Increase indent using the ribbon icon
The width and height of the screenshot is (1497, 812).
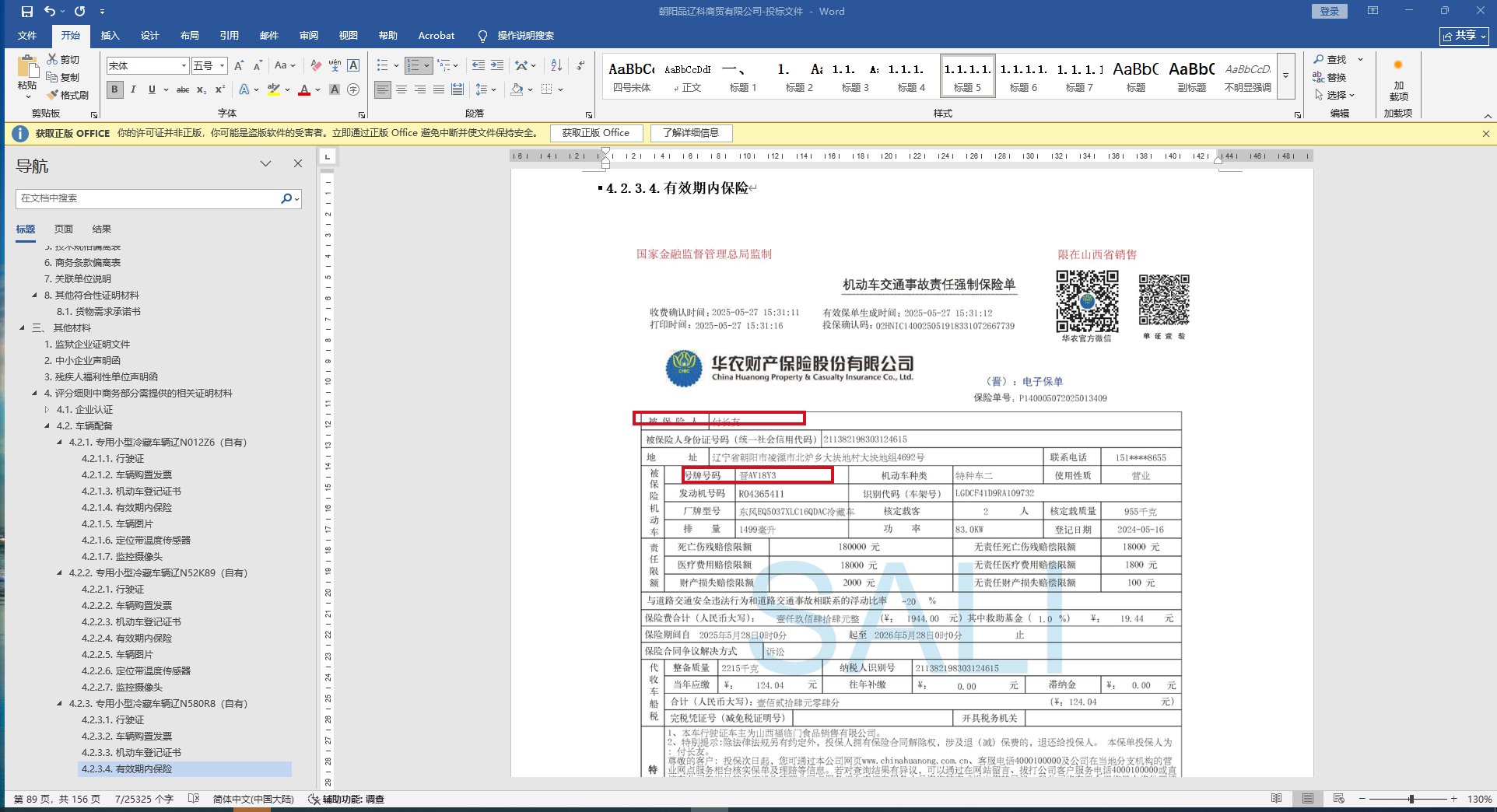click(x=496, y=65)
